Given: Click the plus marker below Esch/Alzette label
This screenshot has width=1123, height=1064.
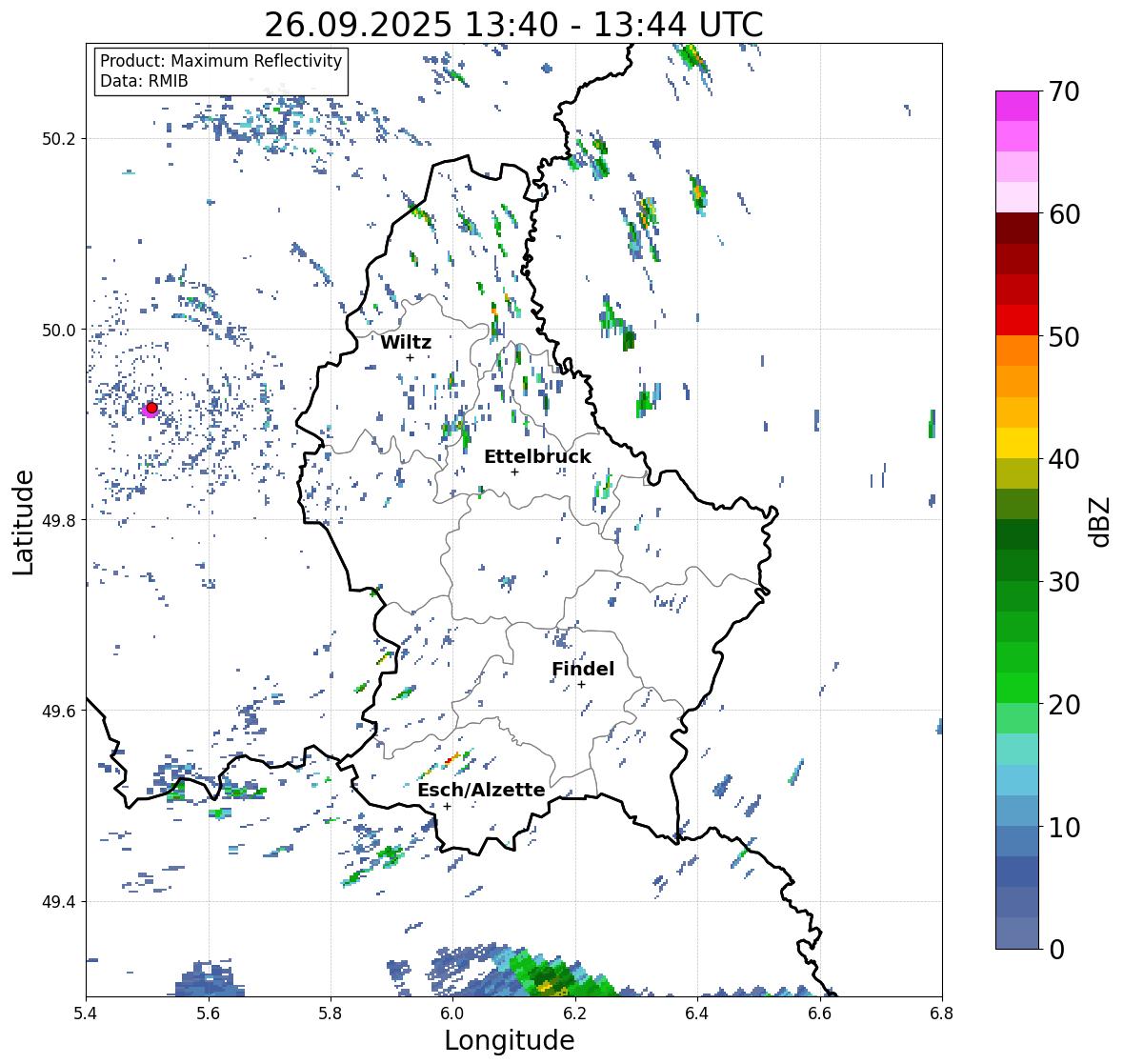Looking at the screenshot, I should pos(447,806).
